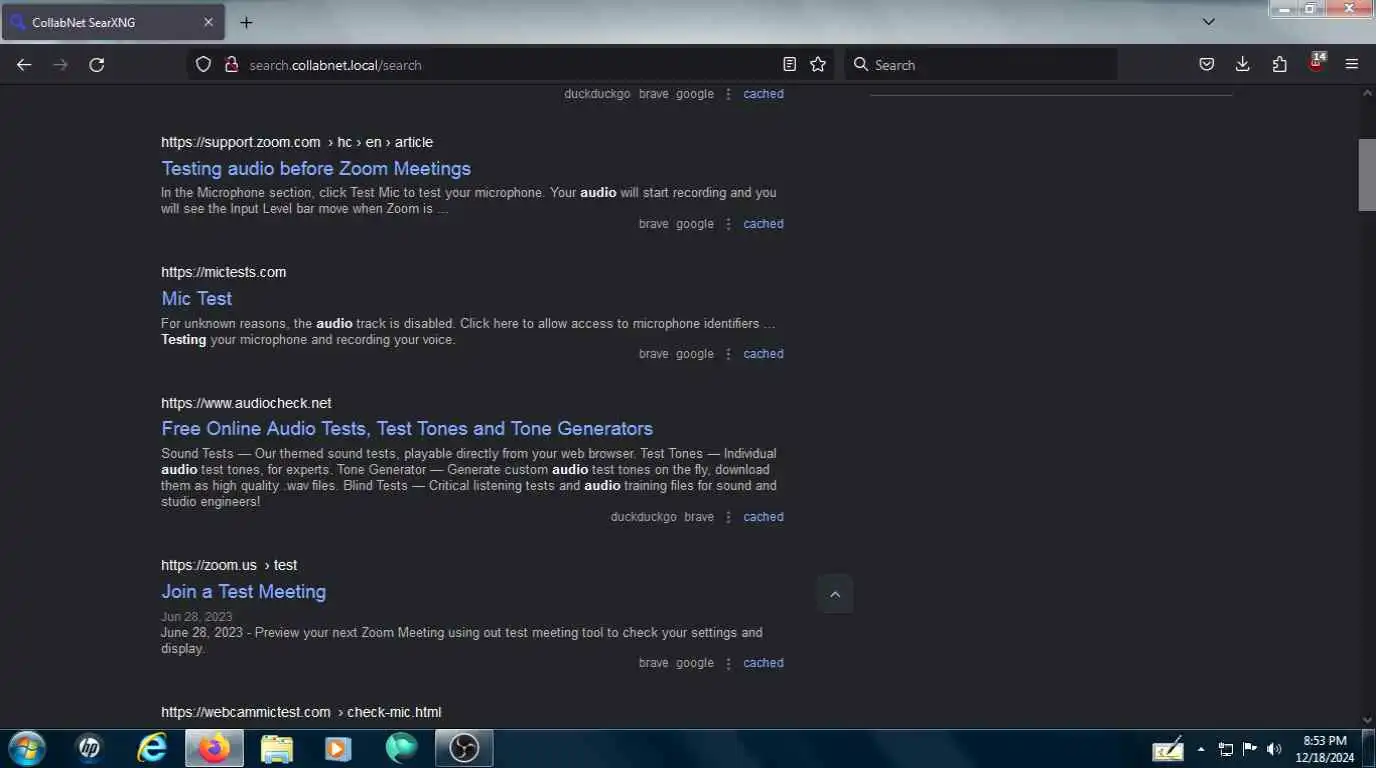Viewport: 1376px width, 768px height.
Task: Open cached link for Mic Test result
Action: [x=763, y=354]
